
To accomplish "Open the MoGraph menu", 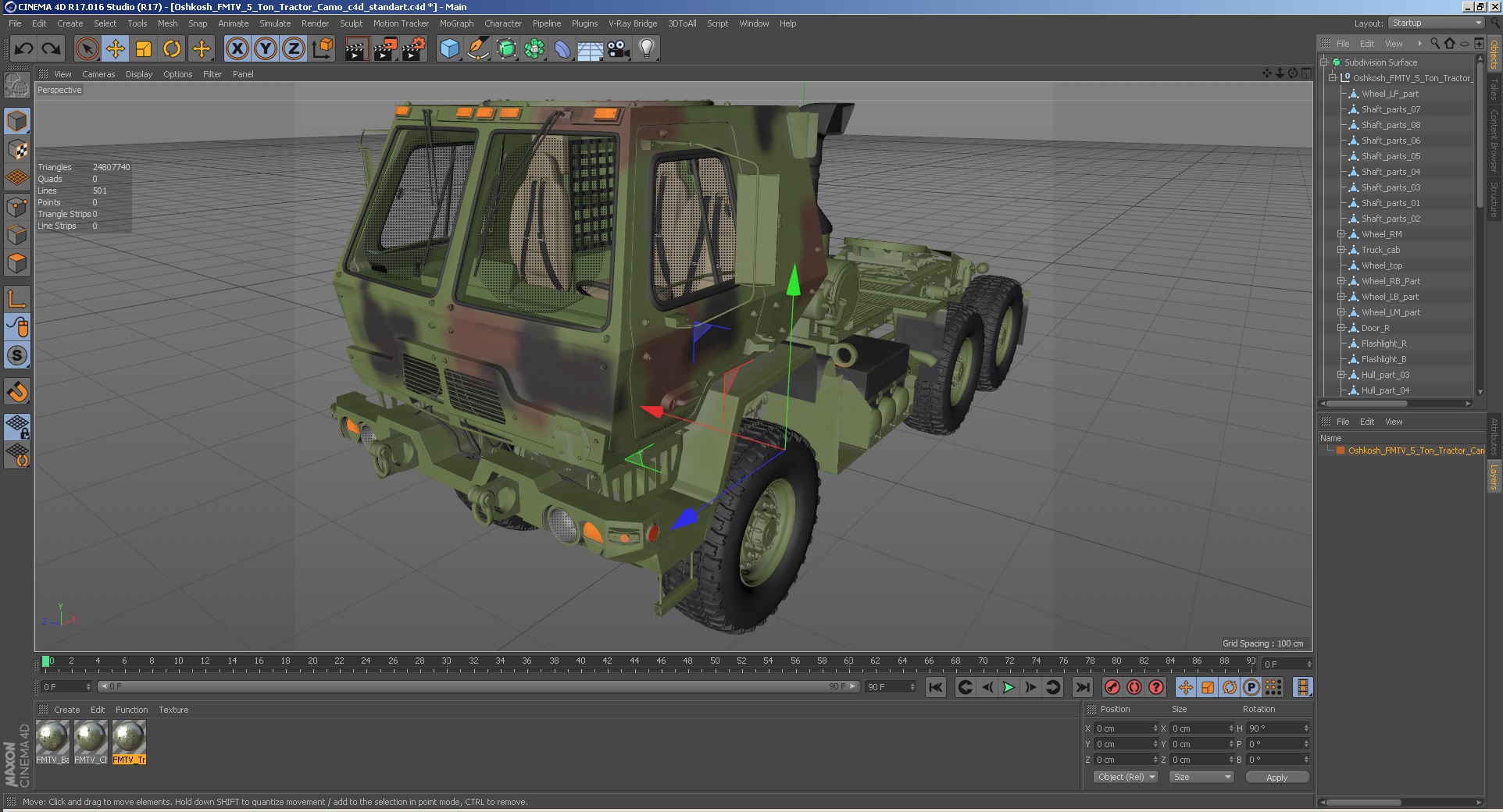I will click(456, 23).
